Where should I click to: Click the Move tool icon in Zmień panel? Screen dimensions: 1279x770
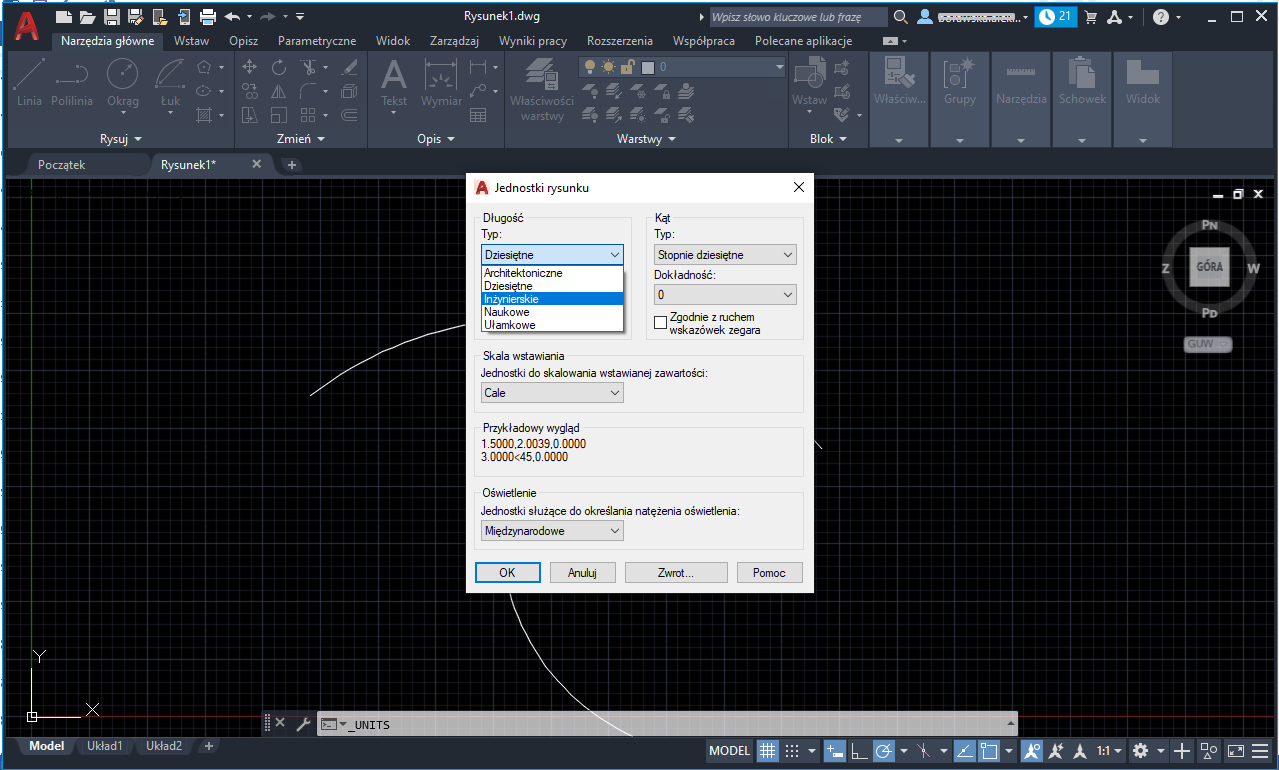click(250, 67)
